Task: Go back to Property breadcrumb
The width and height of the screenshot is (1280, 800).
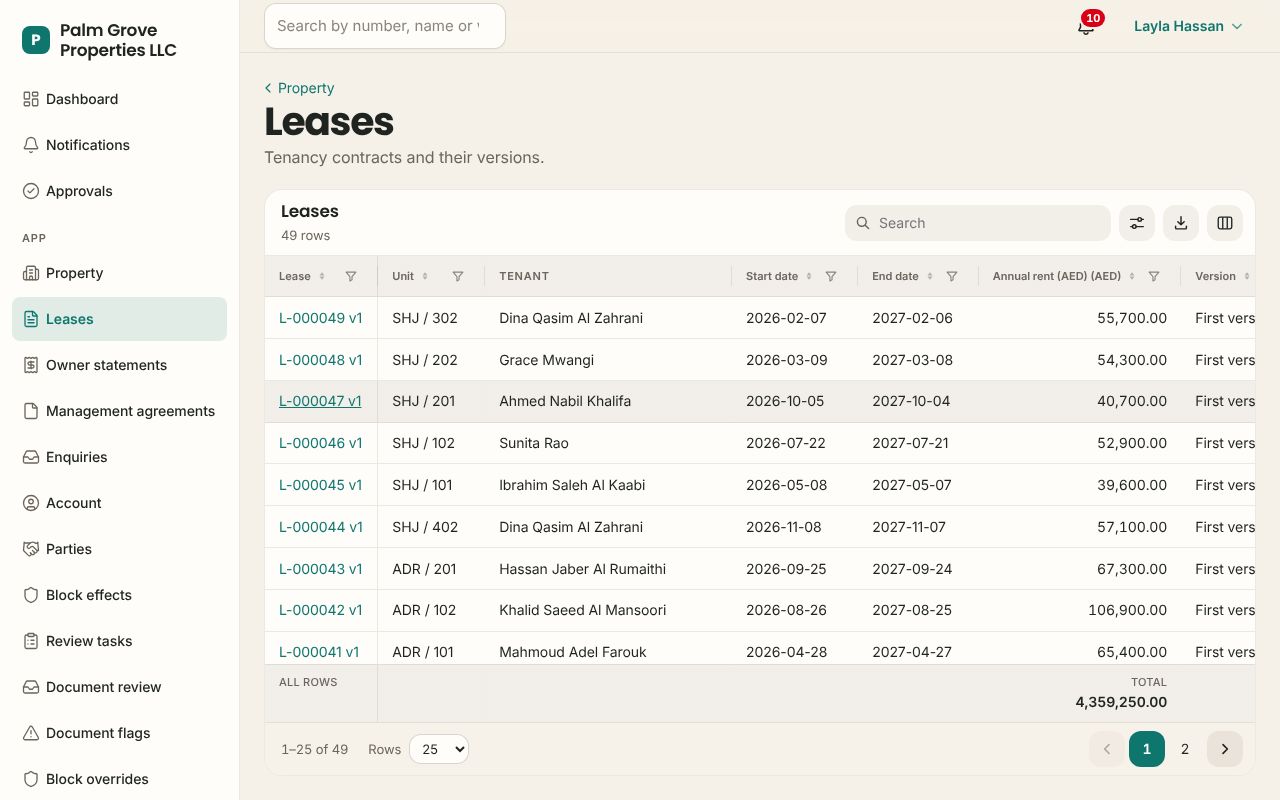Action: [299, 88]
